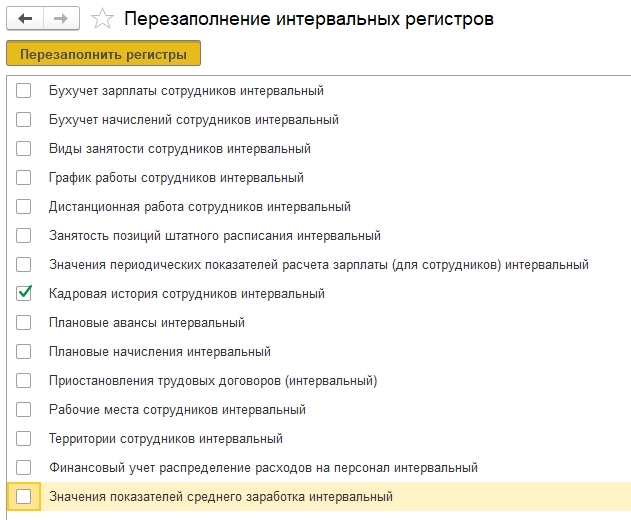Select row text Кадровая история сотрудников интервальный
This screenshot has height=520, width=631.
point(187,293)
